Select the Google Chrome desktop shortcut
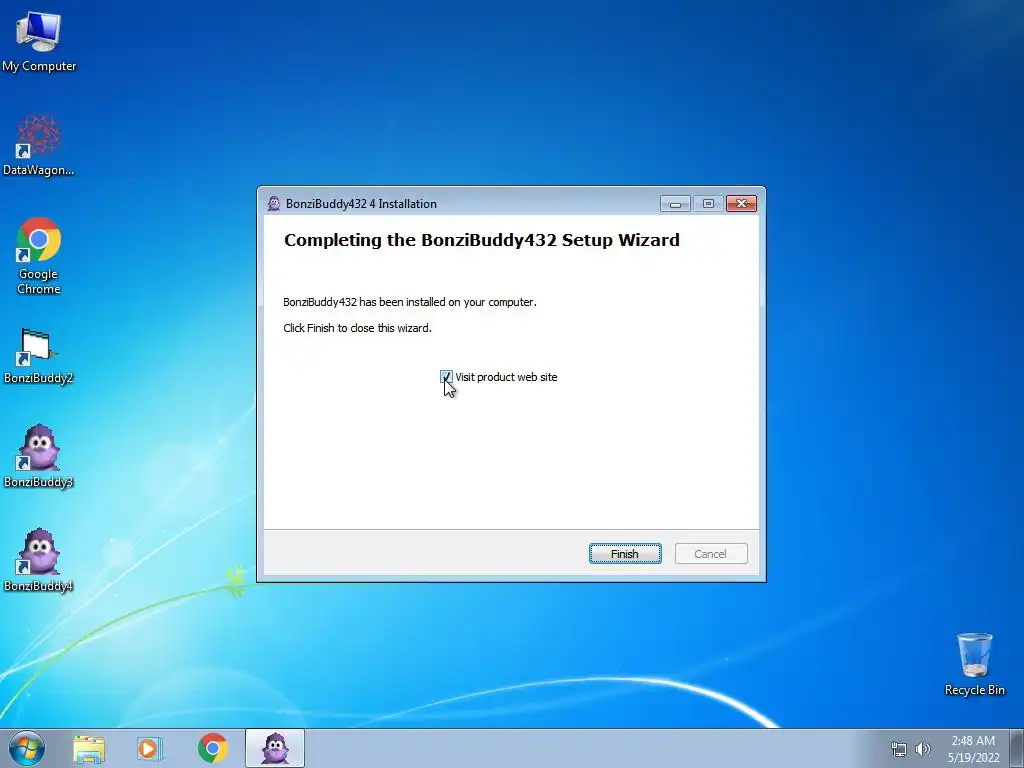This screenshot has width=1024, height=768. [39, 256]
